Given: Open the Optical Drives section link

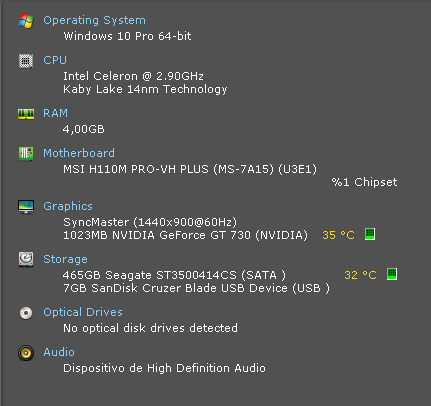Looking at the screenshot, I should (83, 312).
